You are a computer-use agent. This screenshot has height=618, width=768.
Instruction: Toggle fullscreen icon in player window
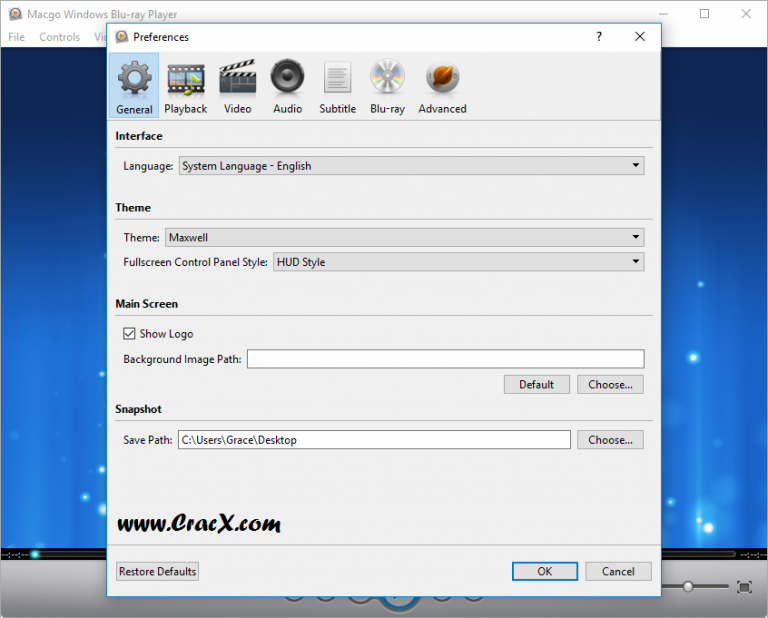click(744, 587)
